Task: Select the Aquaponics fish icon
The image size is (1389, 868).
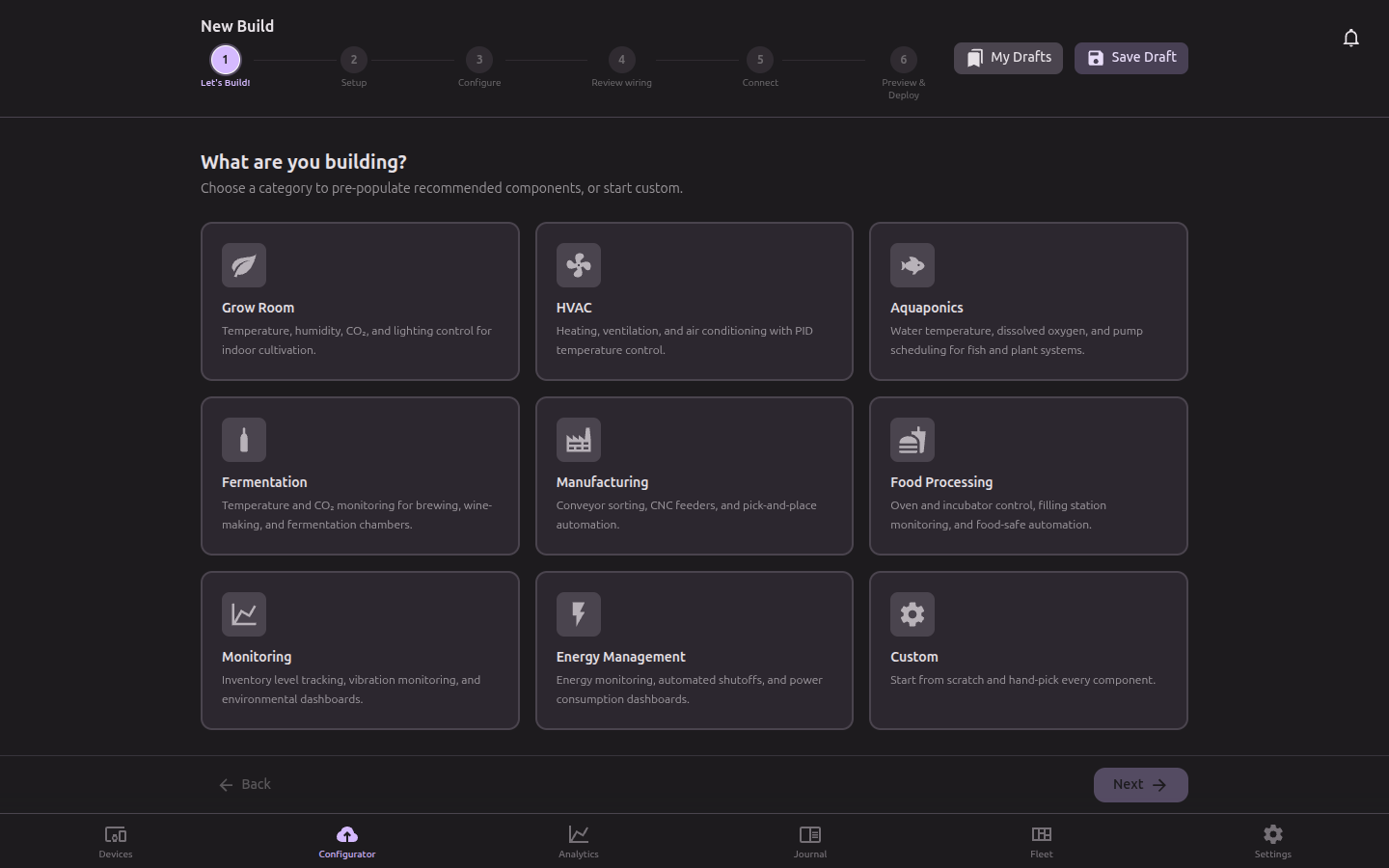Action: click(912, 265)
